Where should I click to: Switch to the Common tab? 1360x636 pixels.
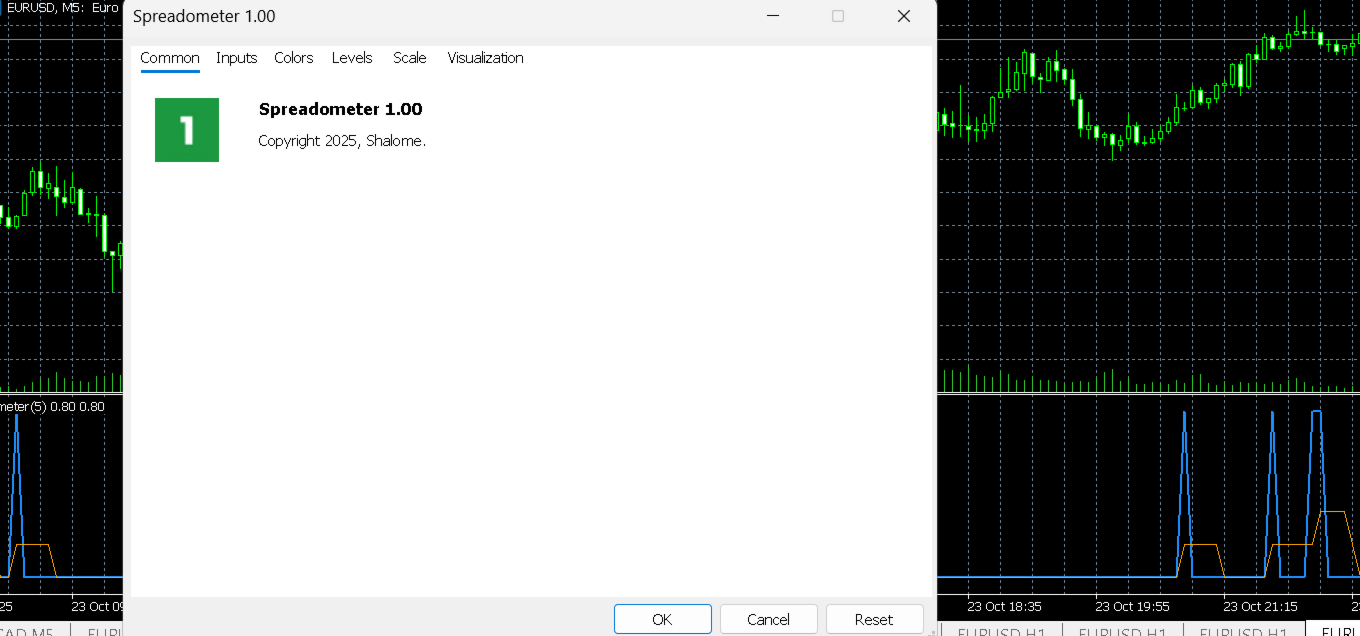tap(170, 58)
